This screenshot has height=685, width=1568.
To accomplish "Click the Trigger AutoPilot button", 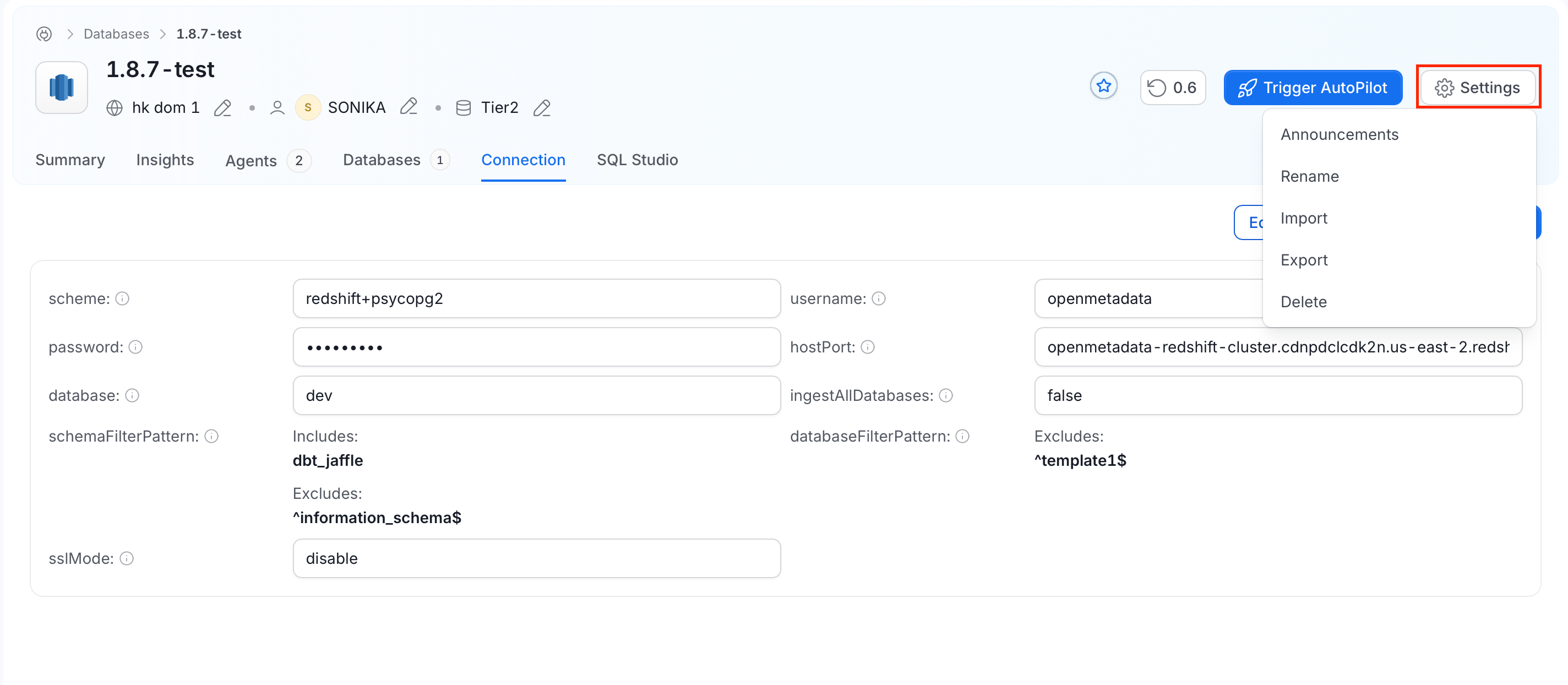I will click(1313, 88).
